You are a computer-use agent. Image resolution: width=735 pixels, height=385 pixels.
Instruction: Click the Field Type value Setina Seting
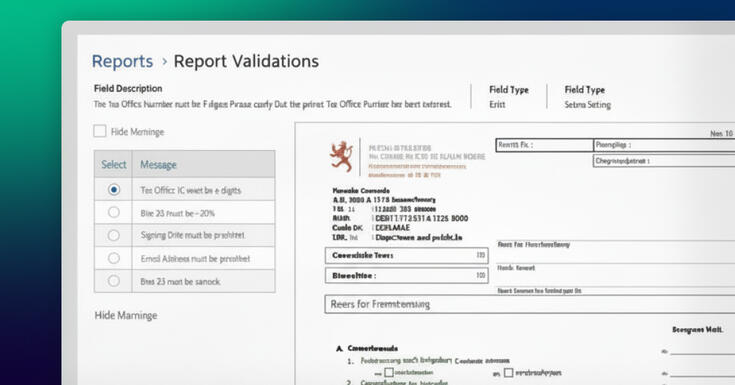click(587, 105)
